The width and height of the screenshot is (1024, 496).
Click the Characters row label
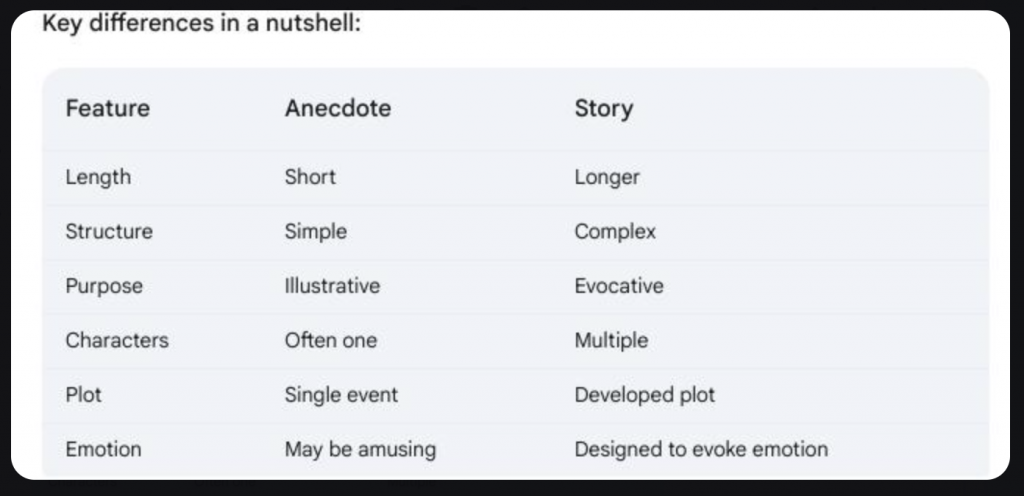coord(117,340)
